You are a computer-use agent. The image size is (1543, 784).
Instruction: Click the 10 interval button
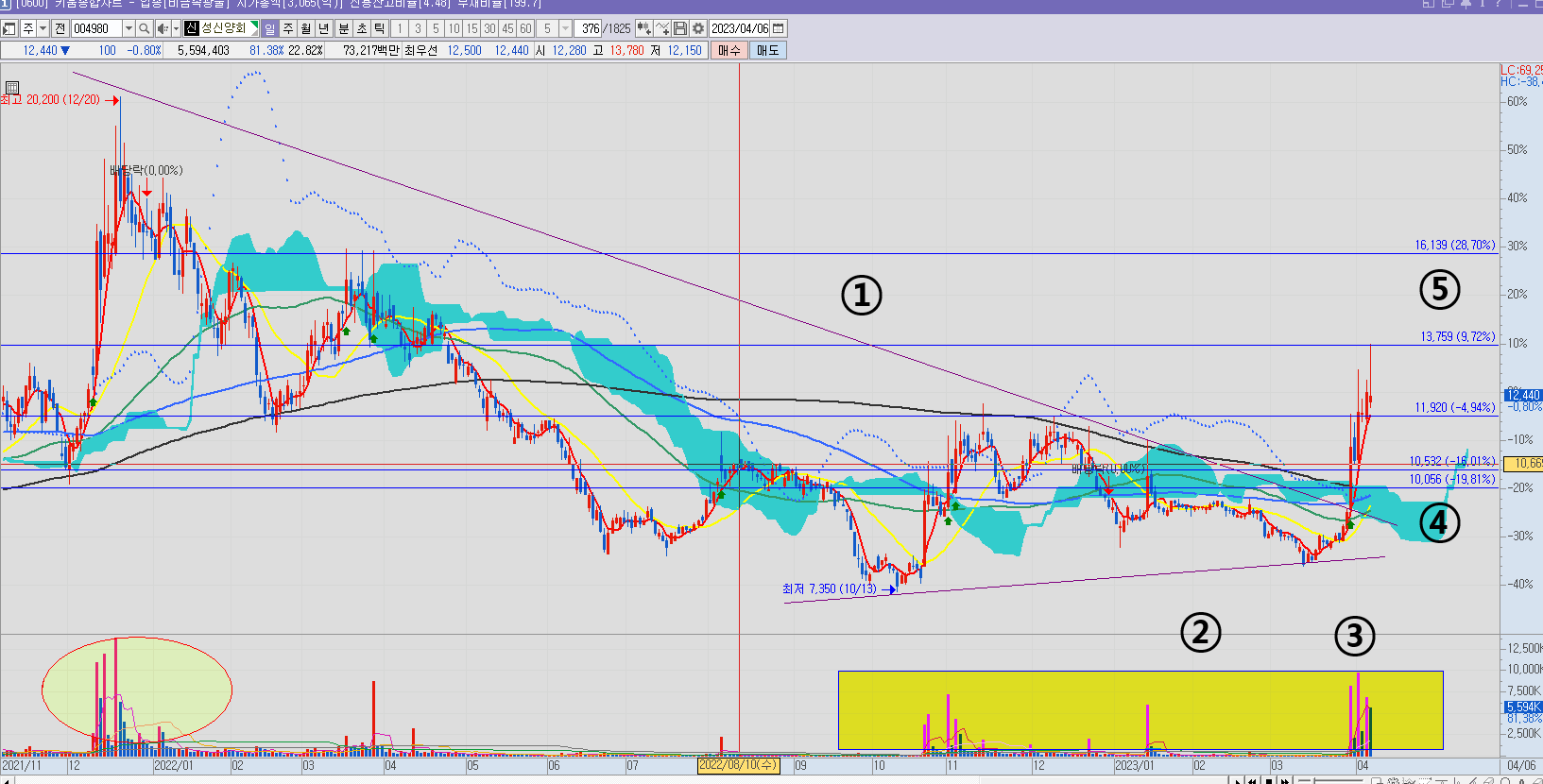coord(454,28)
